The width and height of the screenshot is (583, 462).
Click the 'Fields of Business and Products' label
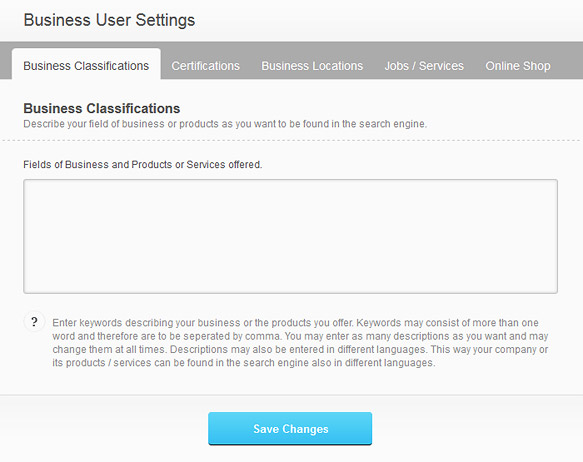(143, 164)
